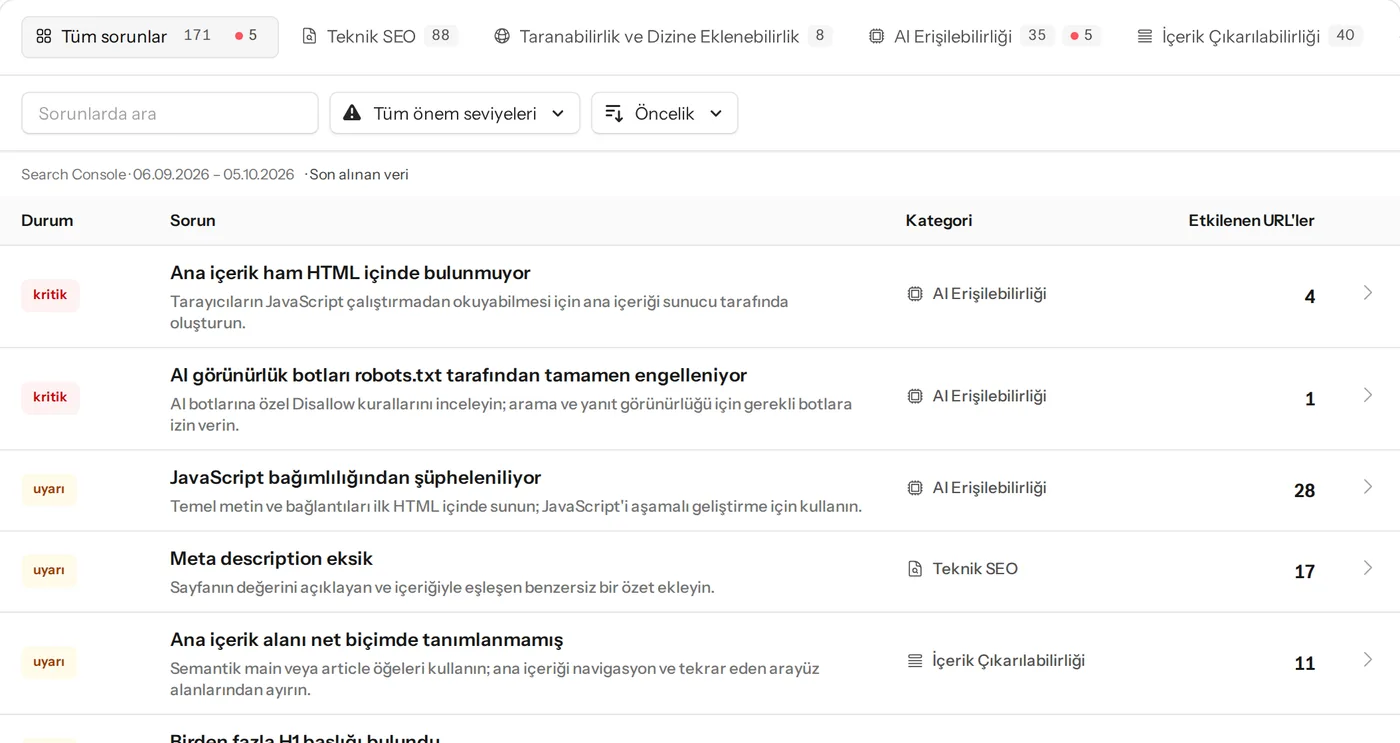Click the document icon on Teknik SEO tab

[x=310, y=36]
